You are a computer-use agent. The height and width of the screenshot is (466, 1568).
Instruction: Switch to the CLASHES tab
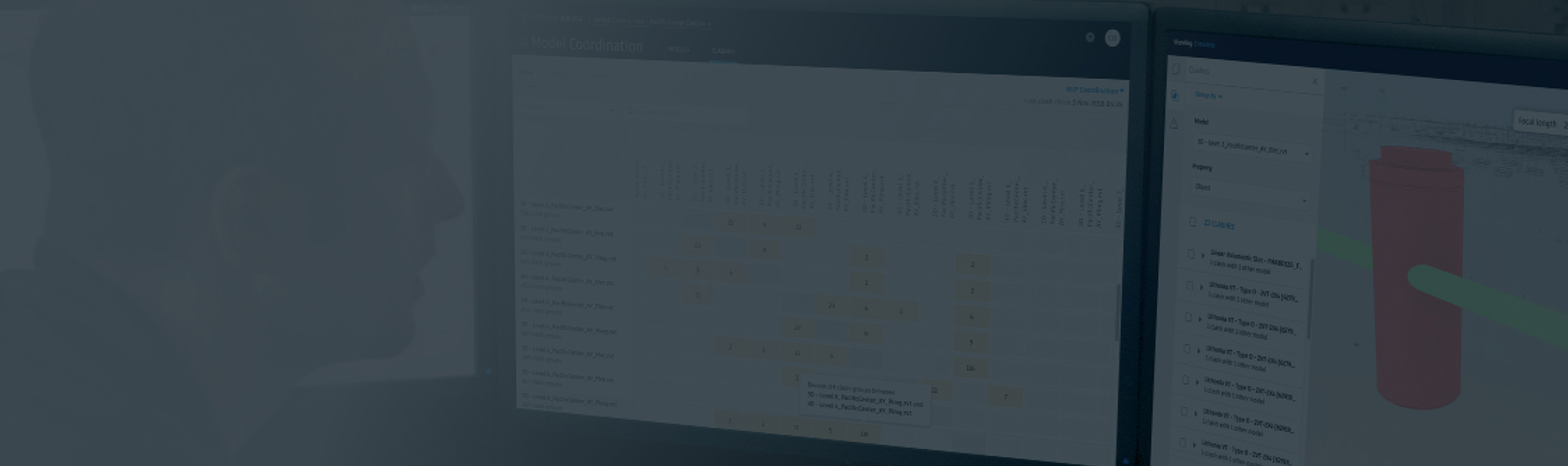[x=723, y=51]
